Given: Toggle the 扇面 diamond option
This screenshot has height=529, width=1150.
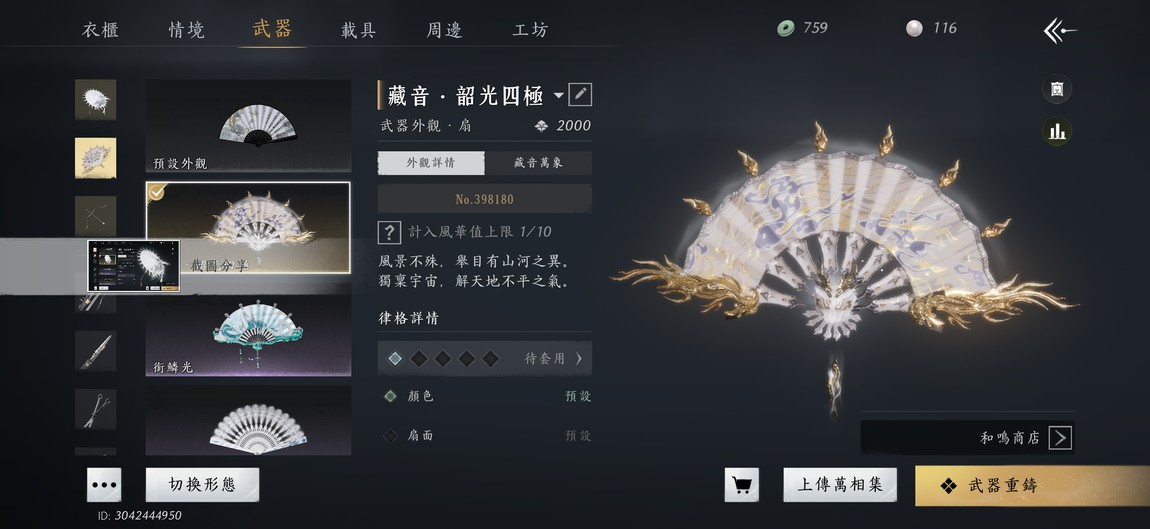Looking at the screenshot, I should [391, 436].
